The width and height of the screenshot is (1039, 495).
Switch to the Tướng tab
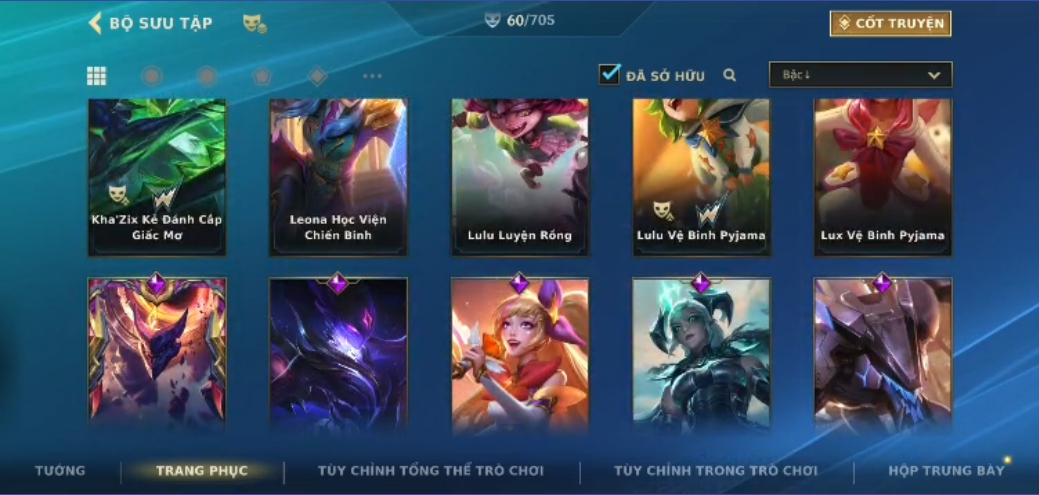point(60,470)
